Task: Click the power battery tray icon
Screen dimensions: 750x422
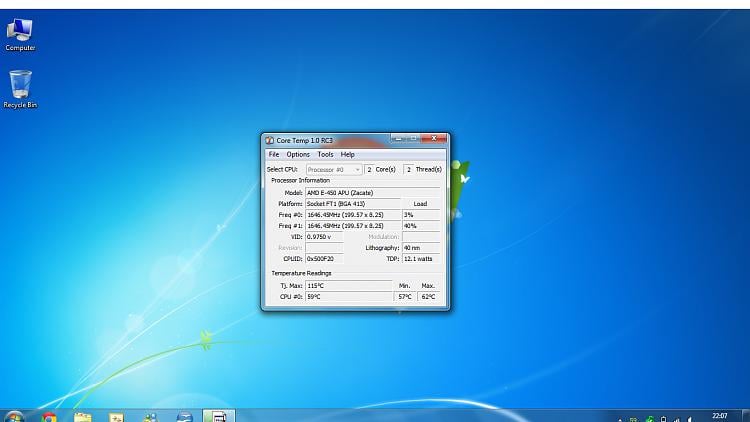Action: (663, 420)
